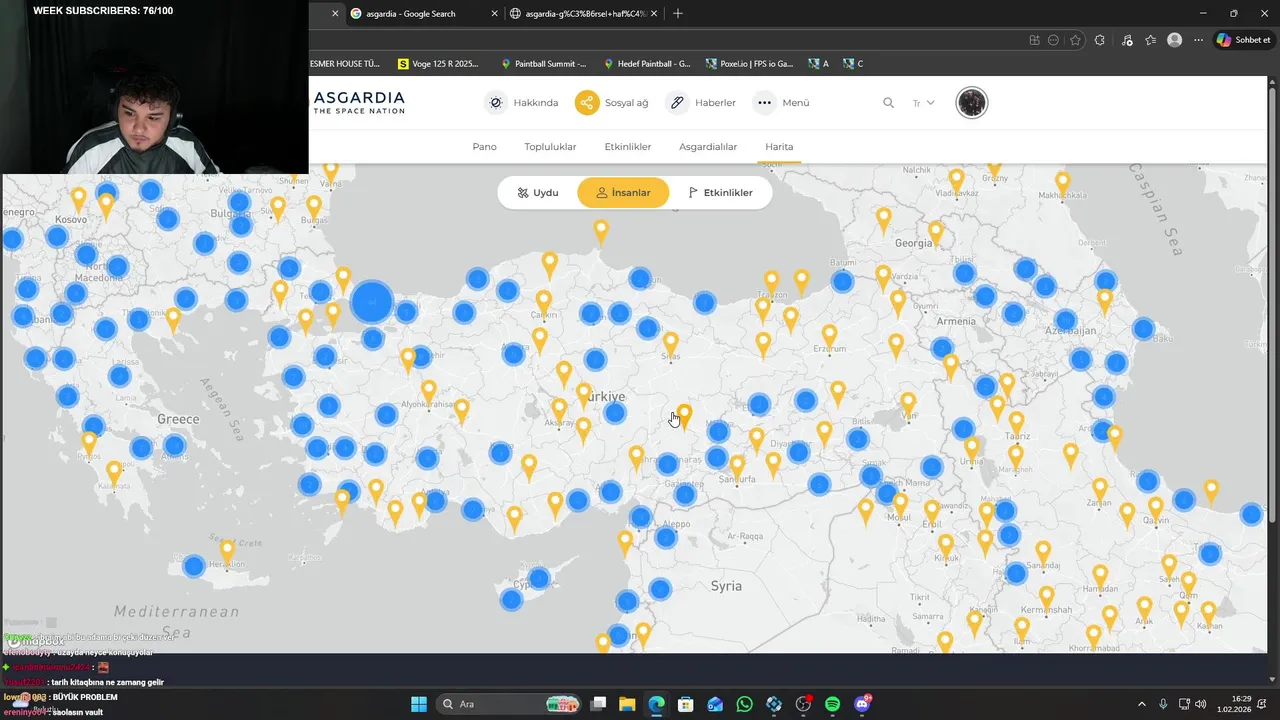Click the blue cluster marker on Cyprus
Image resolution: width=1280 pixels, height=720 pixels.
coord(539,578)
